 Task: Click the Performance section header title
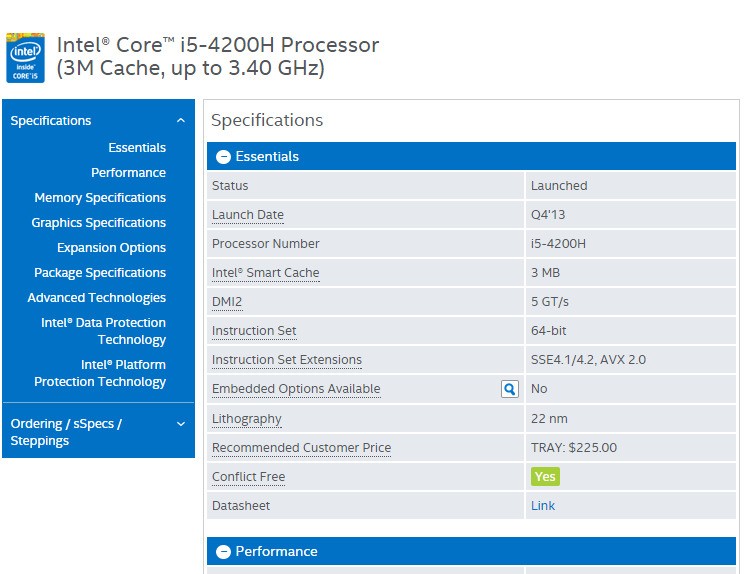[276, 552]
